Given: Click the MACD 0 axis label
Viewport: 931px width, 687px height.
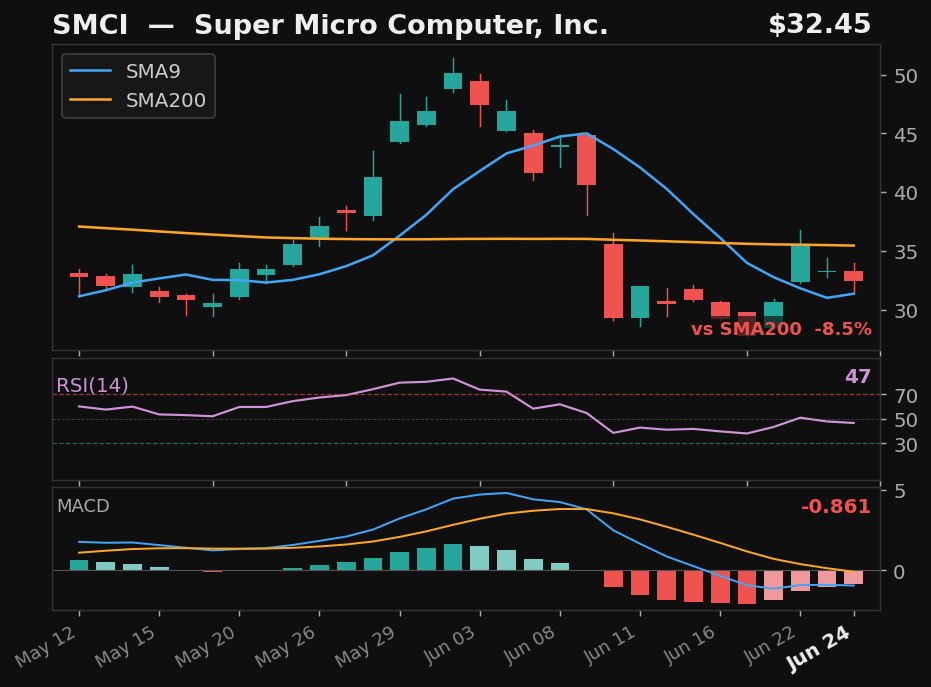Looking at the screenshot, I should (900, 572).
